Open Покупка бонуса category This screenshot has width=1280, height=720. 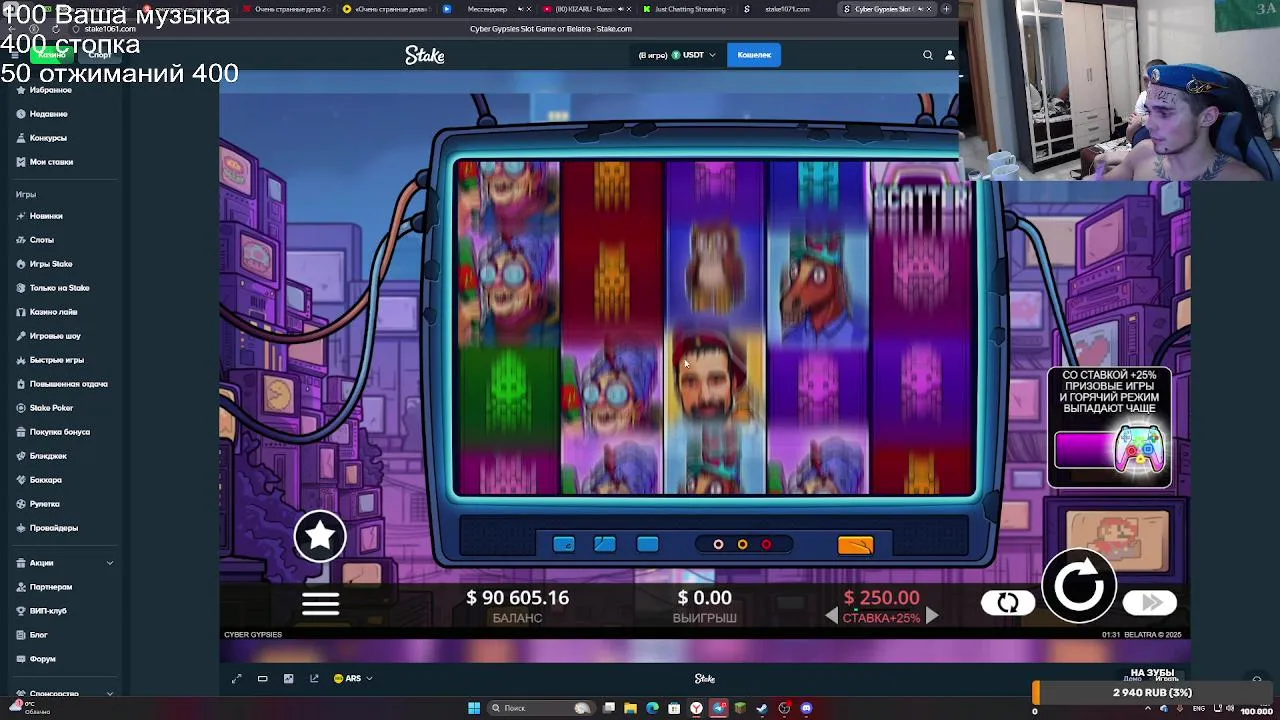point(59,432)
